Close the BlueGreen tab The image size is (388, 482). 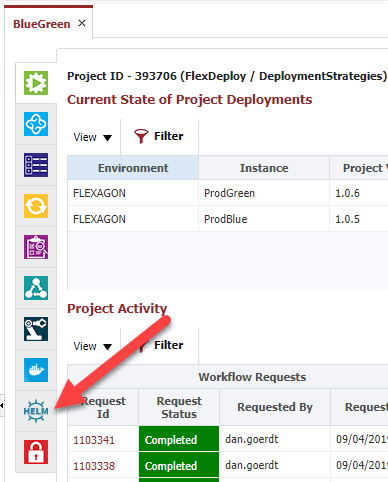[x=82, y=23]
